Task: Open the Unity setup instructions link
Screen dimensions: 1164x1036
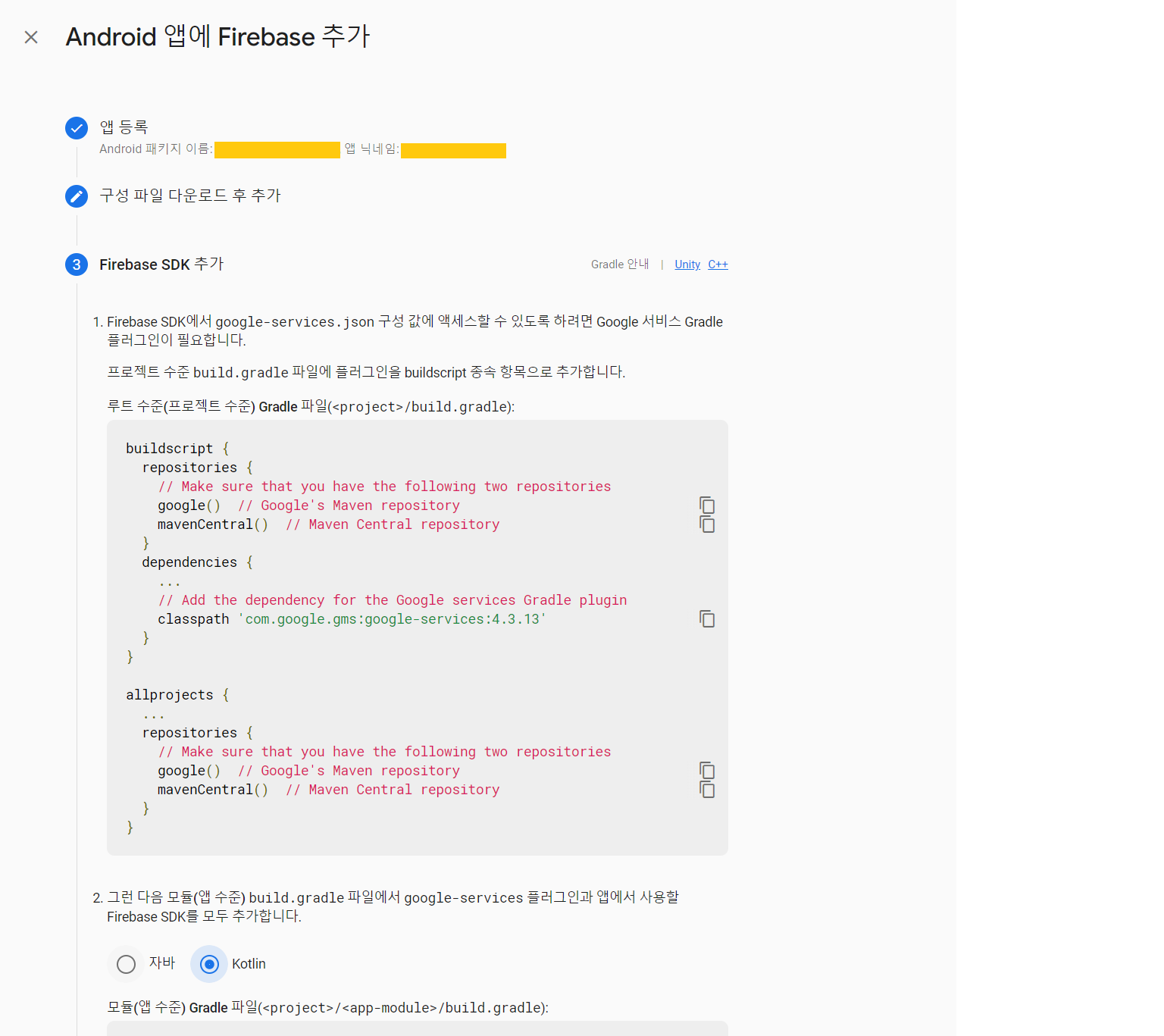Action: click(x=687, y=264)
